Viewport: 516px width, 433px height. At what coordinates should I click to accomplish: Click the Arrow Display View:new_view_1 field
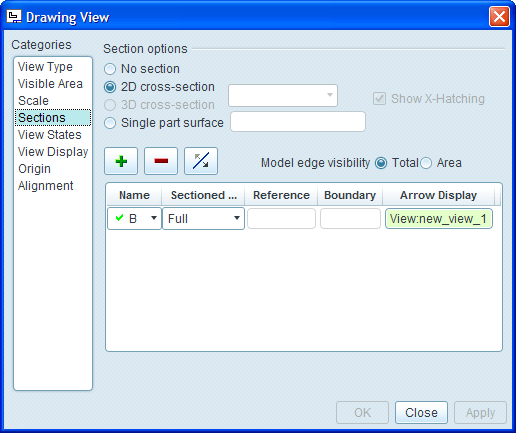[439, 219]
